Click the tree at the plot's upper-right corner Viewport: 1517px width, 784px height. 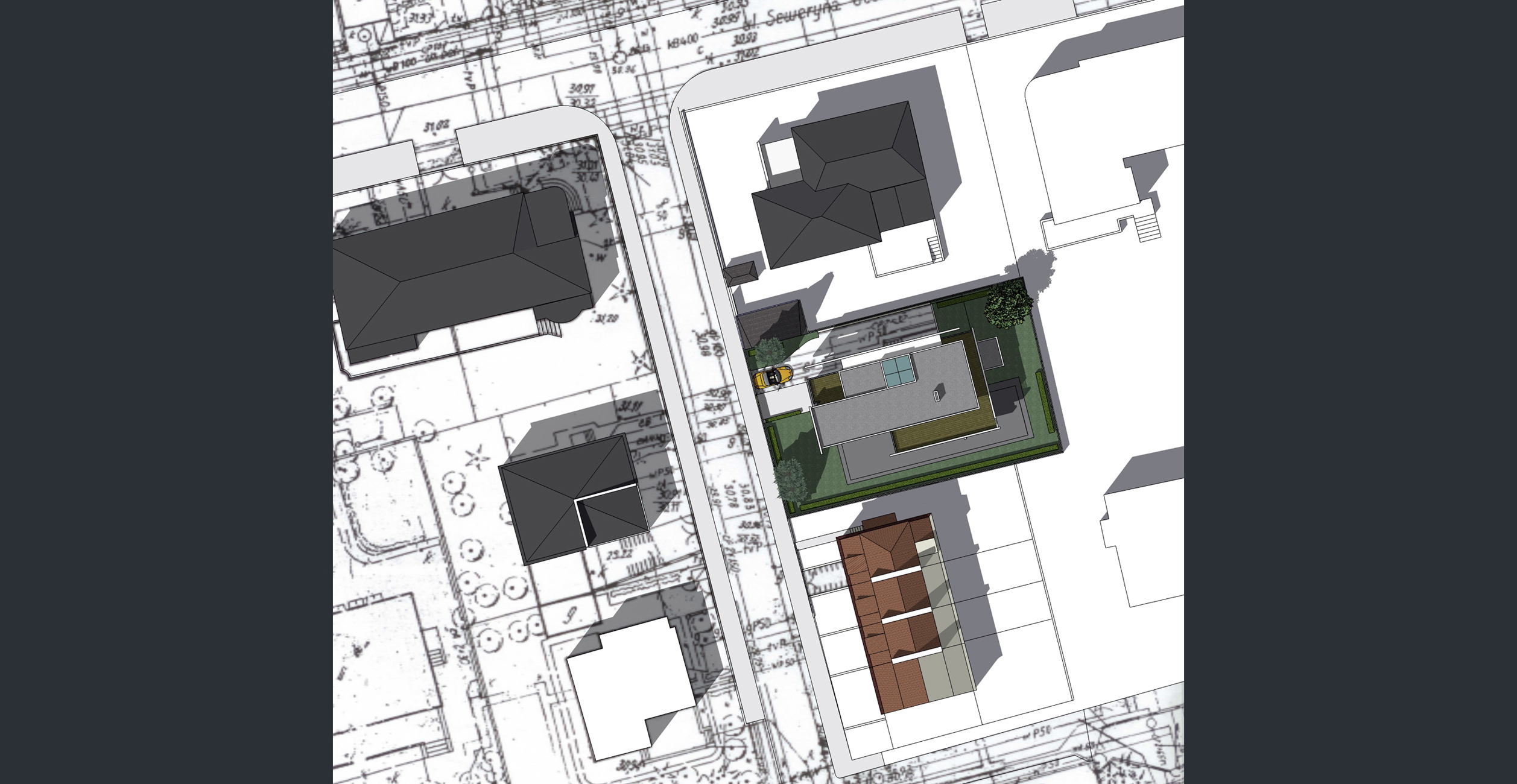point(1008,303)
